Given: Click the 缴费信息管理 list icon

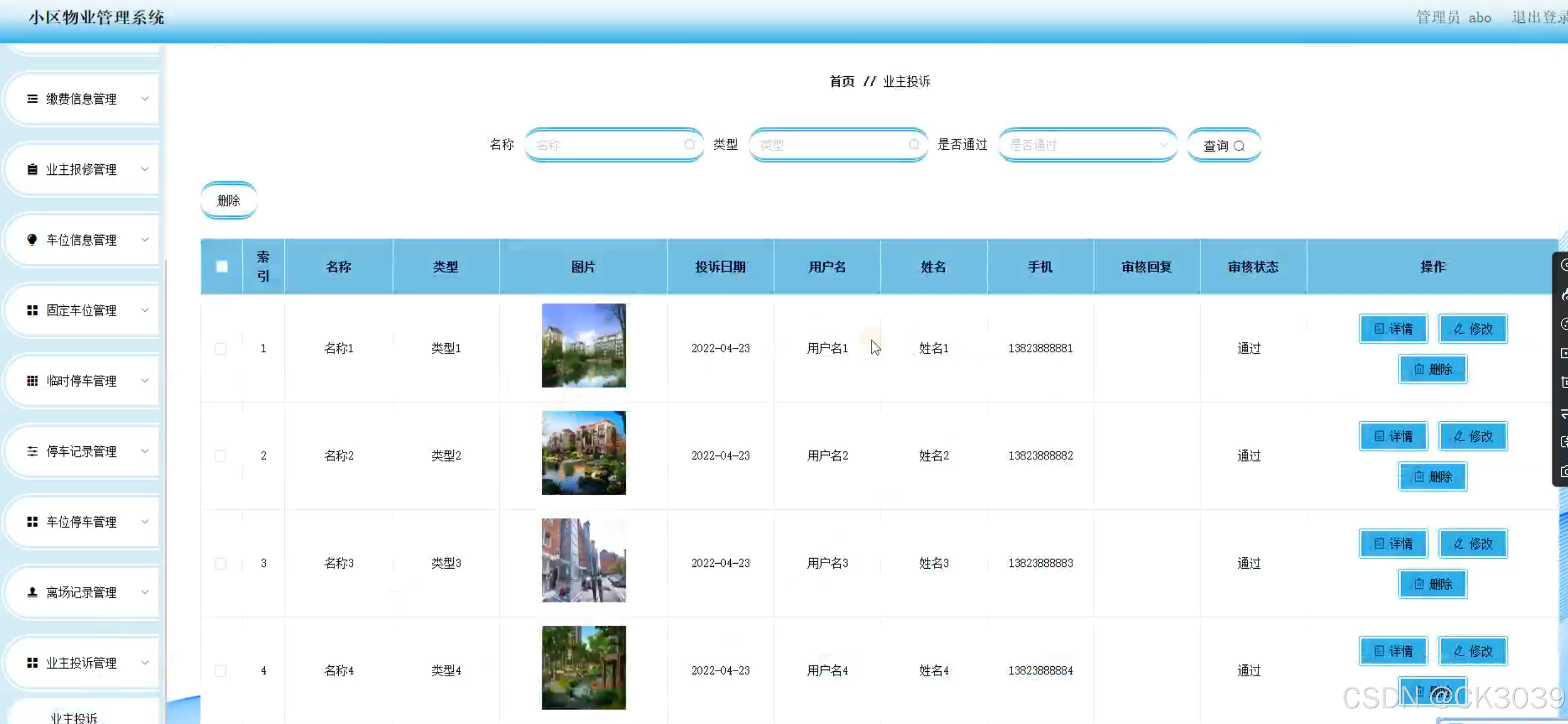Looking at the screenshot, I should [x=33, y=99].
